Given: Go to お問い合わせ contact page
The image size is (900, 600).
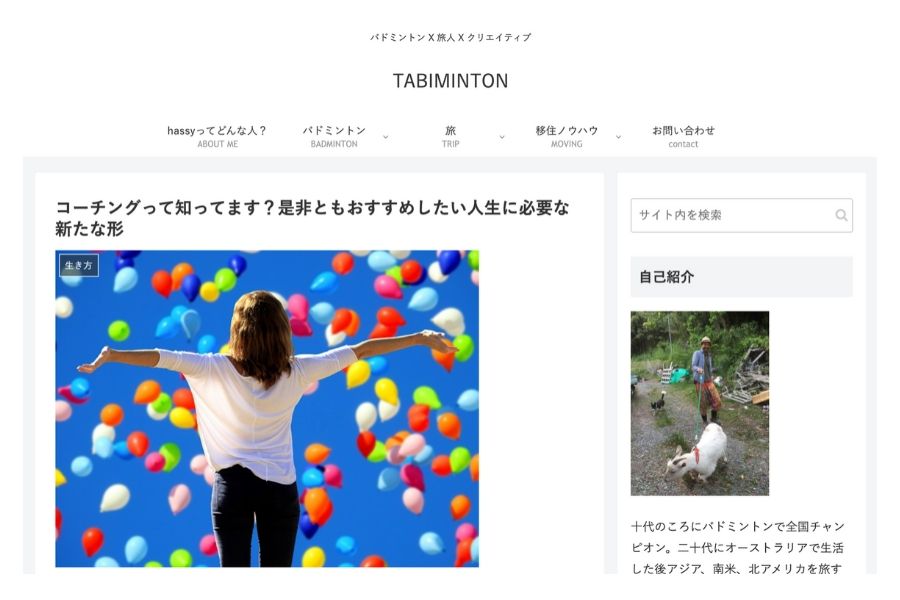Looking at the screenshot, I should pyautogui.click(x=683, y=137).
